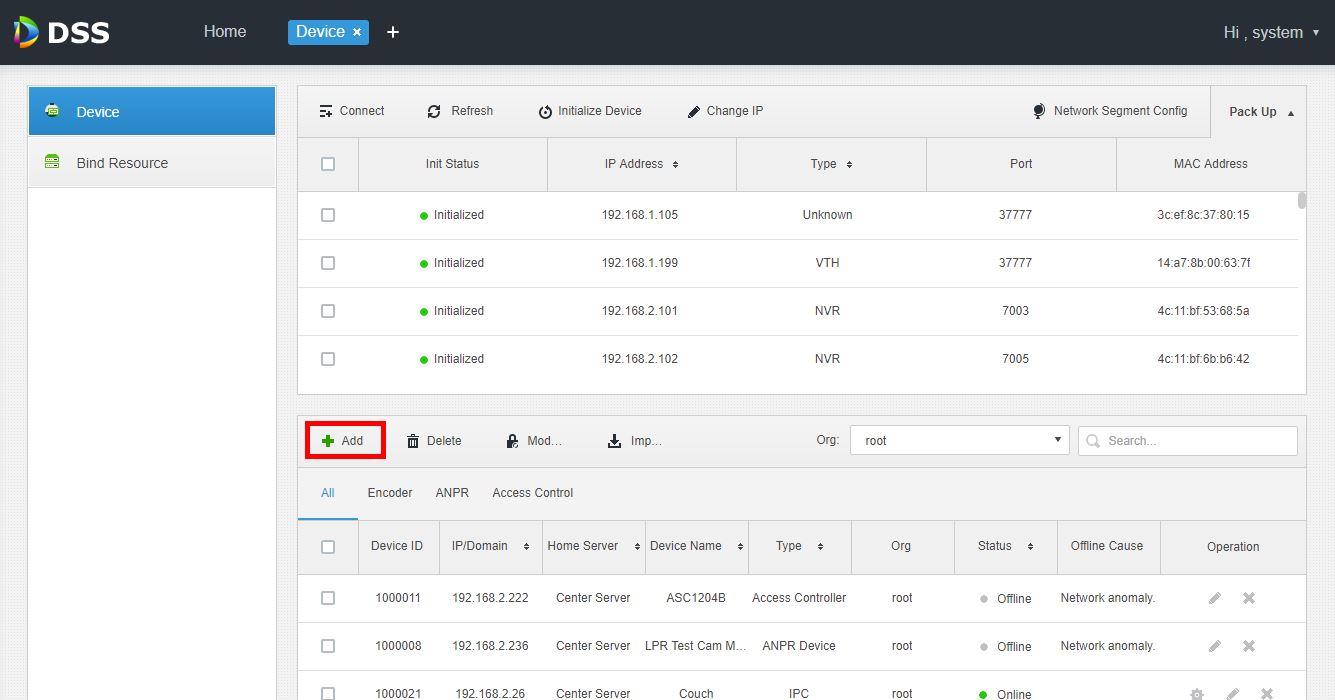Open Bind Resource in sidebar
Screen dimensions: 1335x700
[x=152, y=162]
